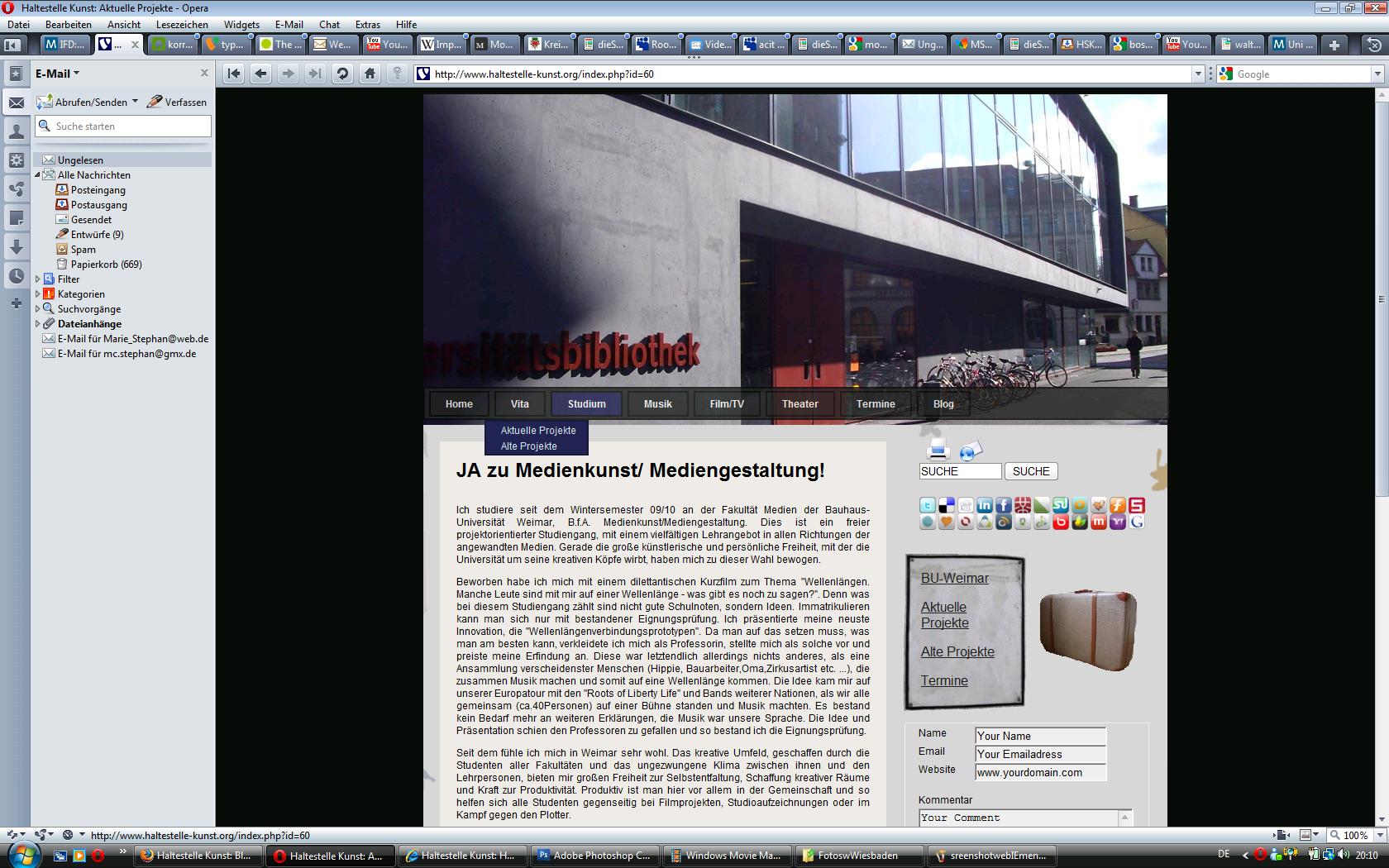This screenshot has width=1389, height=868.
Task: Open the Contacts panel in Opera sidebar
Action: (x=16, y=131)
